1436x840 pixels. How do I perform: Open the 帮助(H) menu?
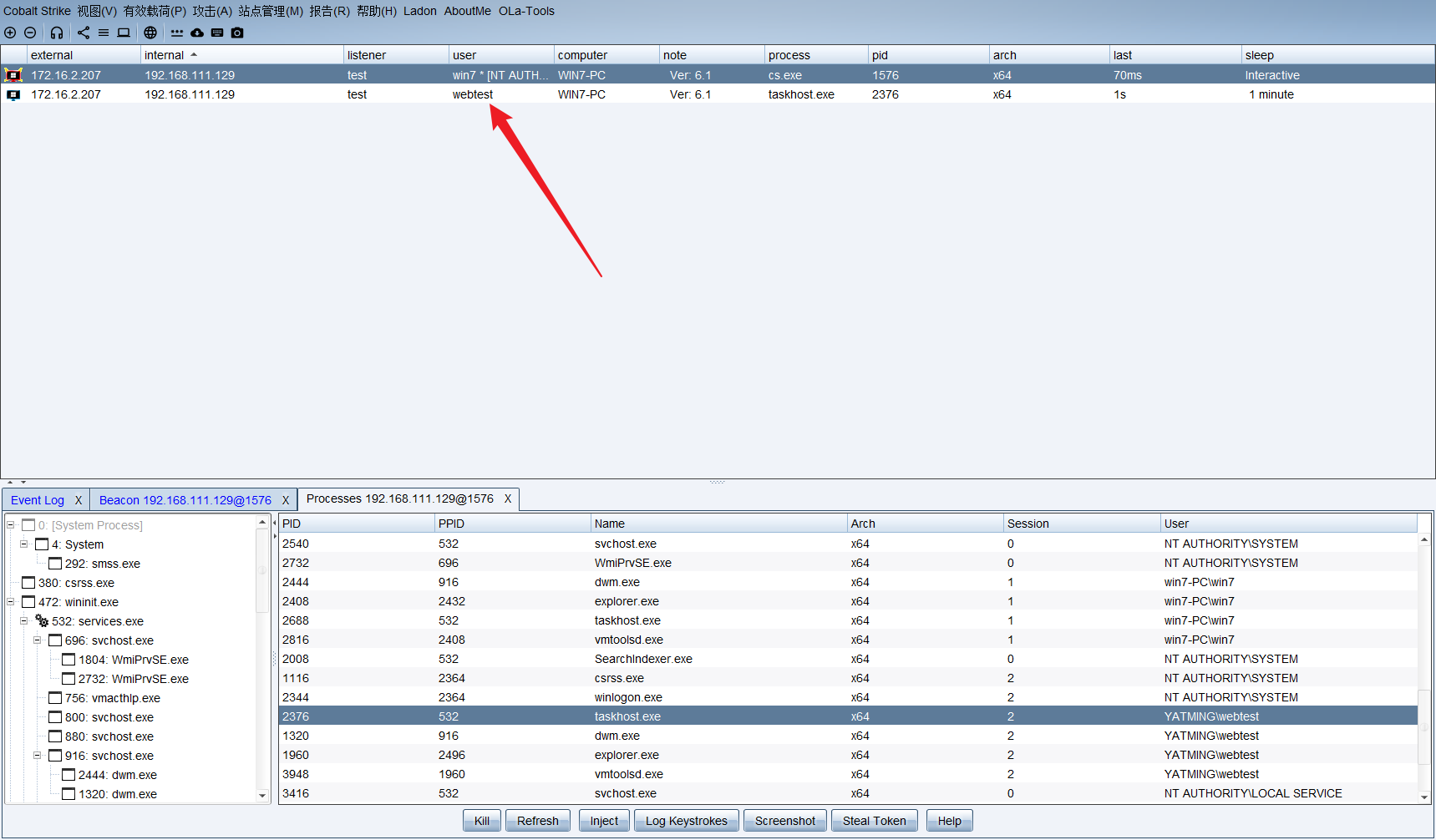point(377,11)
